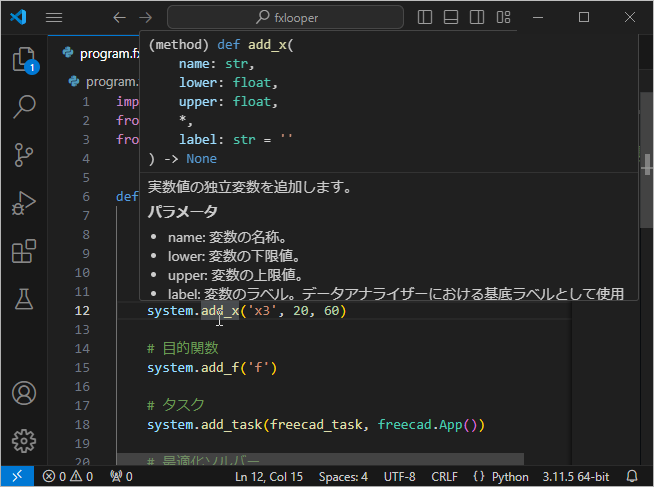Click the Manage gear icon
Viewport: 654px width, 487px height.
23,440
